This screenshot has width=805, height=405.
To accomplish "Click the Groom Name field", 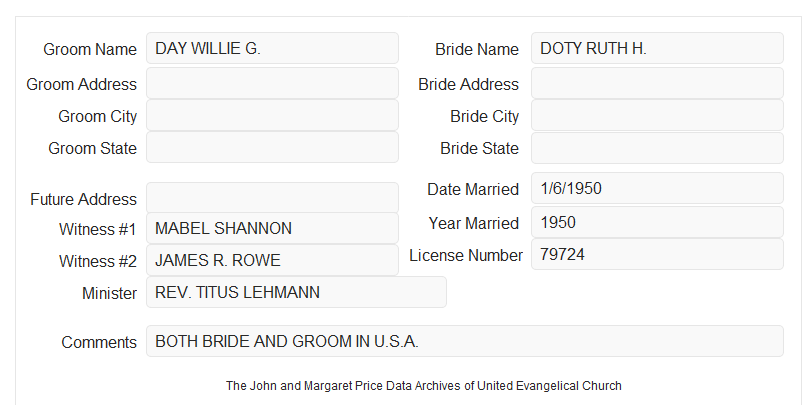I will [272, 48].
